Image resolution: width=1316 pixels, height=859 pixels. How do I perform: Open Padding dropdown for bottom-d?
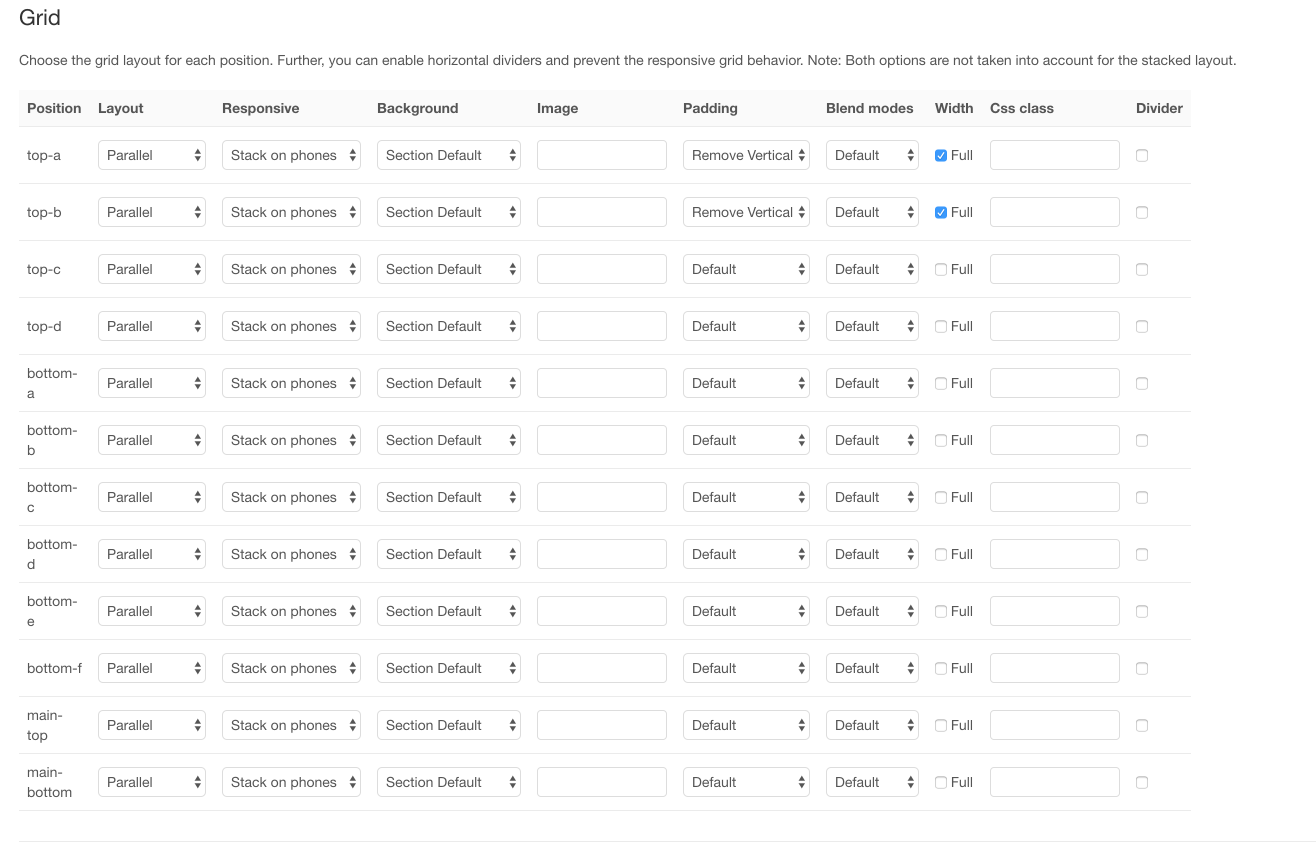(x=746, y=554)
